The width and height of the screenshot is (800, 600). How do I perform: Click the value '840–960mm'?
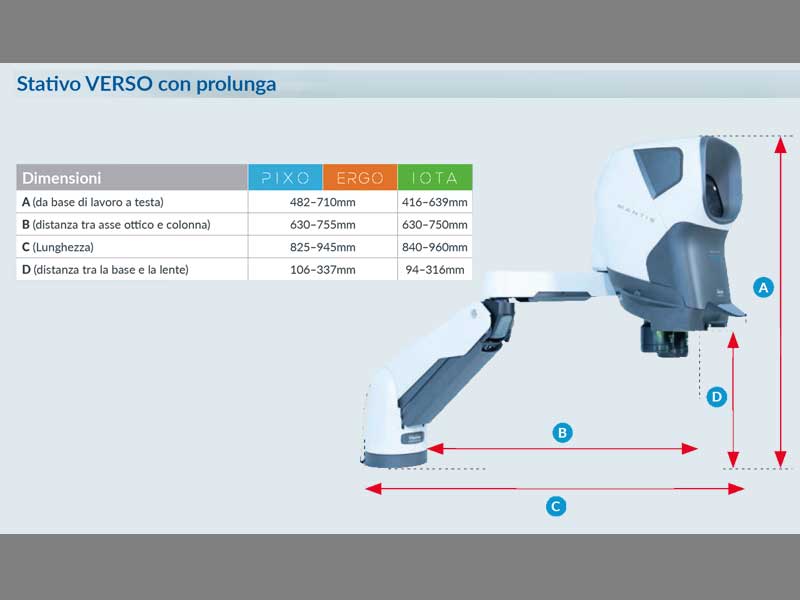click(435, 247)
